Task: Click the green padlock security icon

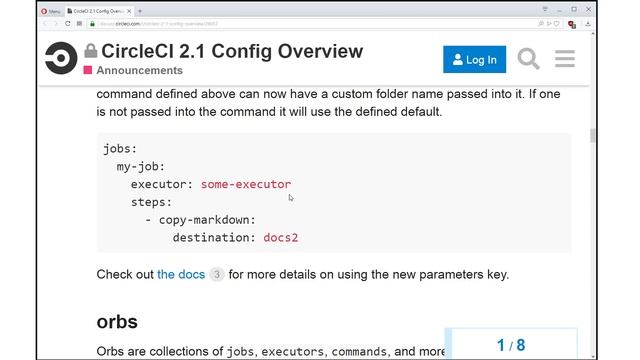Action: (x=92, y=24)
